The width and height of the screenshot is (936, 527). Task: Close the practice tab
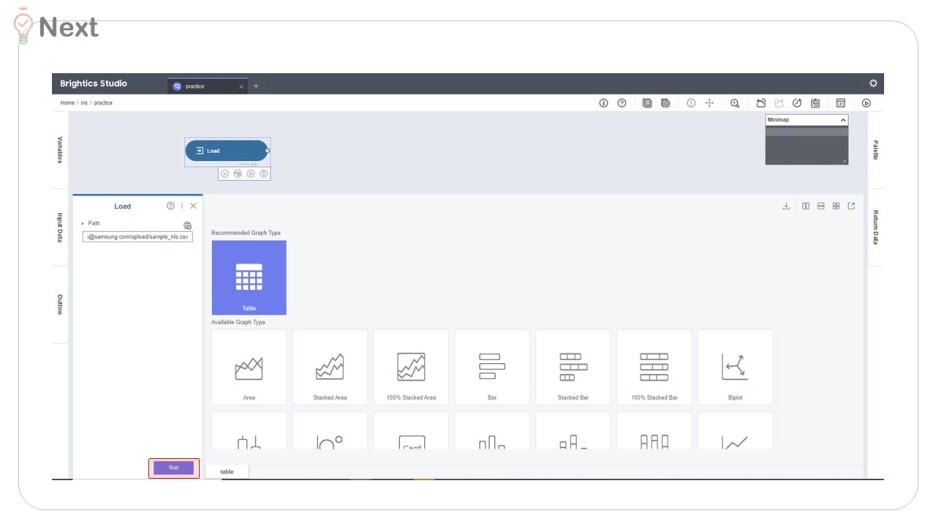pyautogui.click(x=241, y=87)
